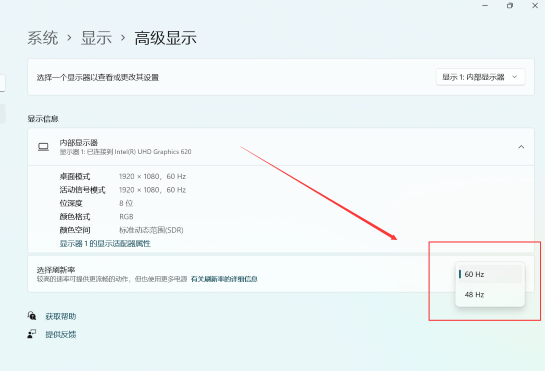Select the 60 Hz refresh rate option
This screenshot has width=545, height=371.
click(490, 274)
